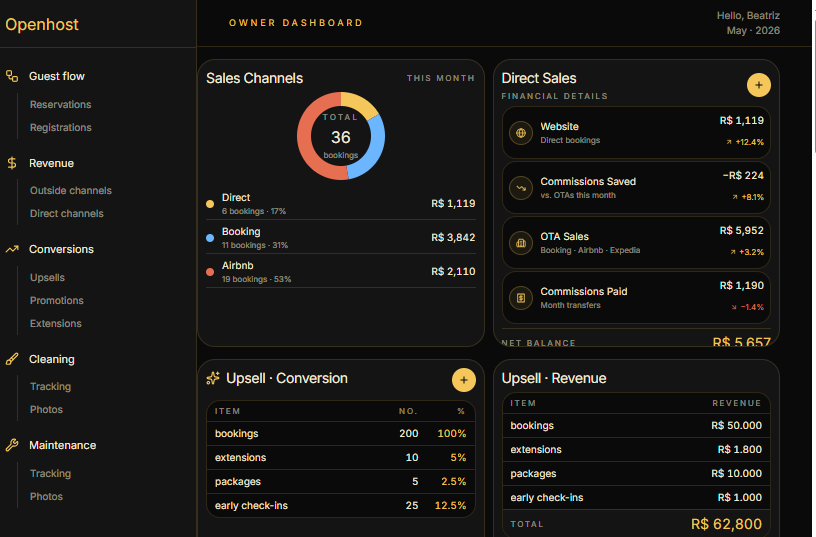Open the Commissions Saved card
This screenshot has width=816, height=537.
(x=636, y=188)
